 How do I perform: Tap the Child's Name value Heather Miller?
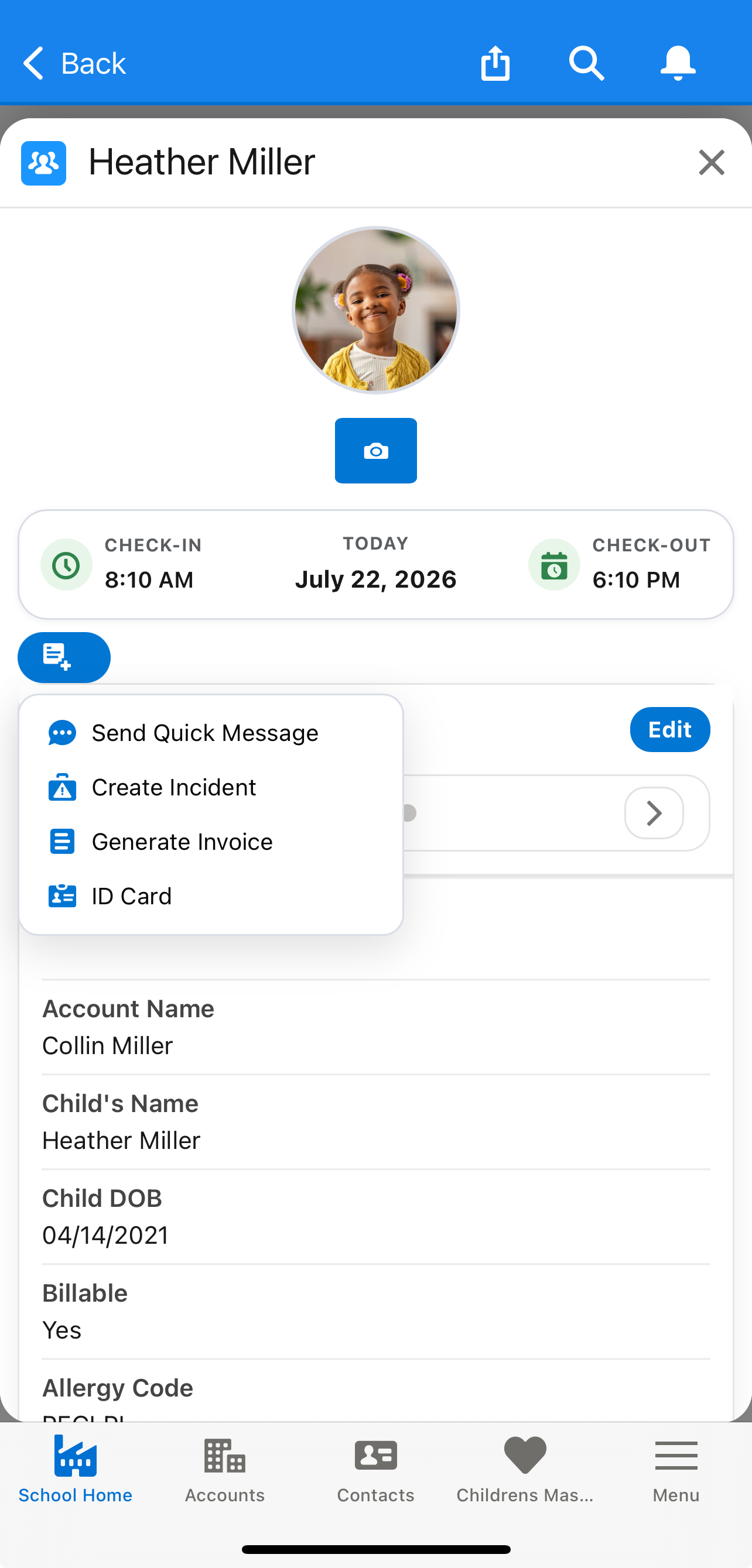(x=121, y=1141)
